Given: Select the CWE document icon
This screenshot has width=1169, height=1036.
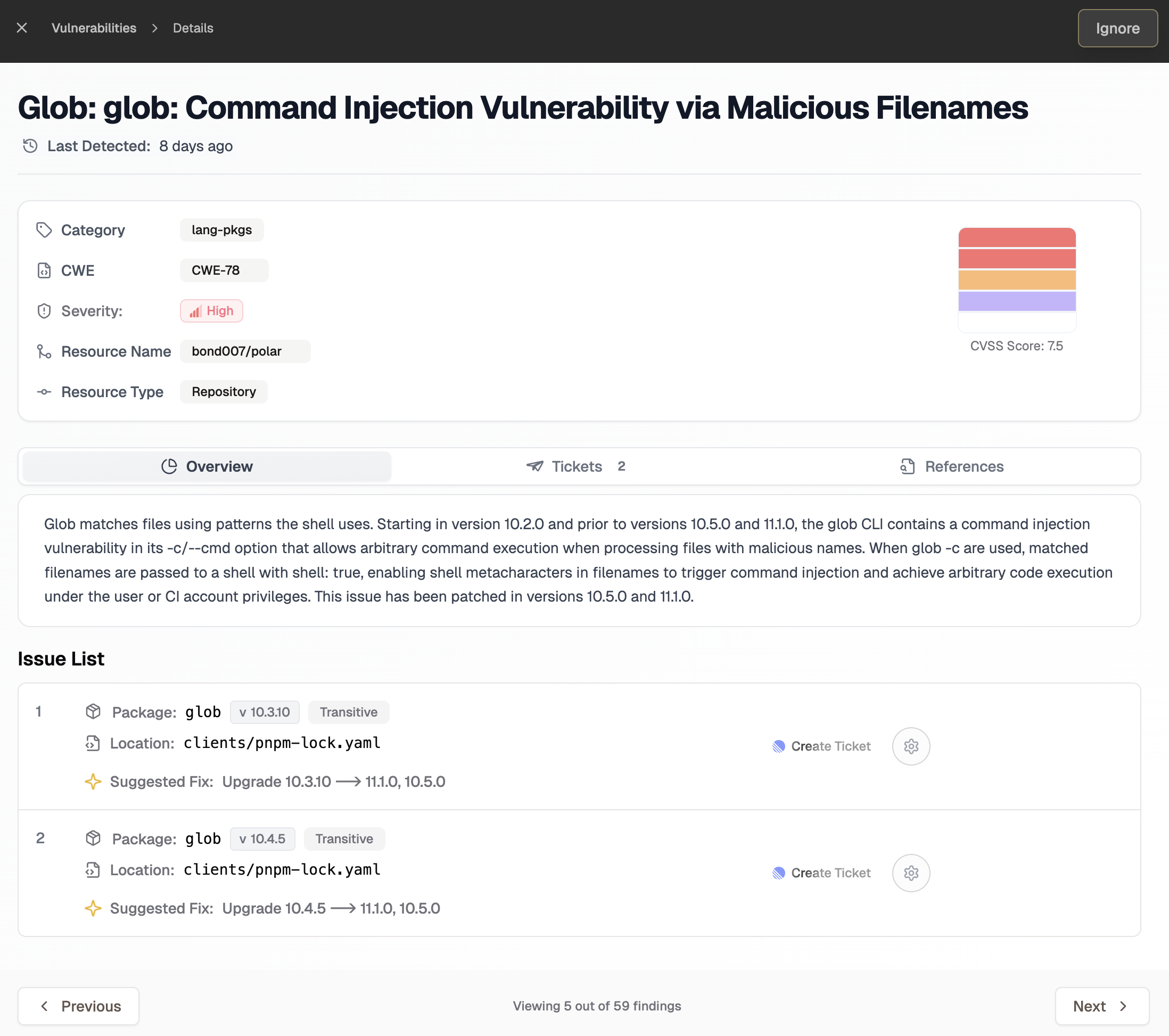Looking at the screenshot, I should 44,270.
